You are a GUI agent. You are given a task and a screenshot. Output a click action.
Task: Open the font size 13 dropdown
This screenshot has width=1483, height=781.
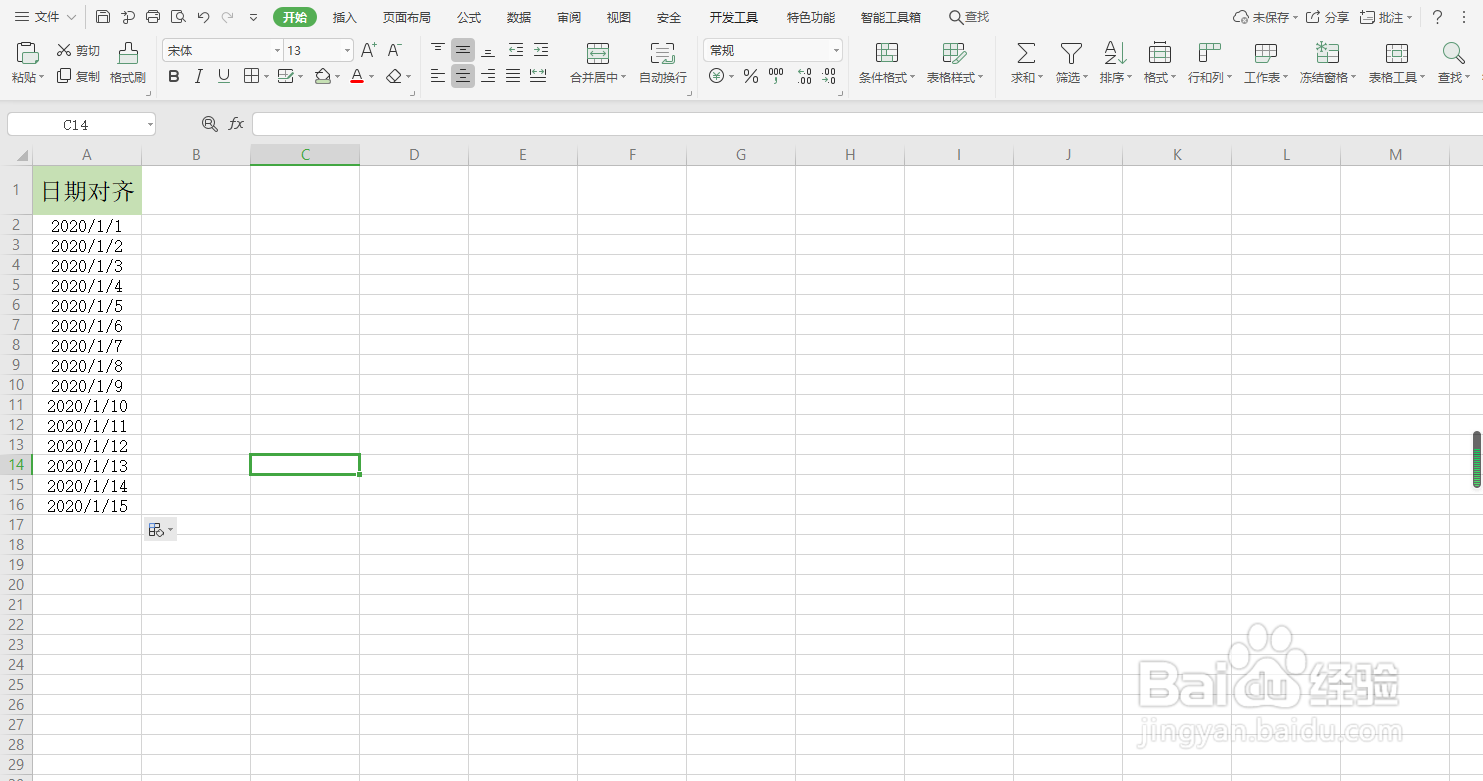[347, 50]
